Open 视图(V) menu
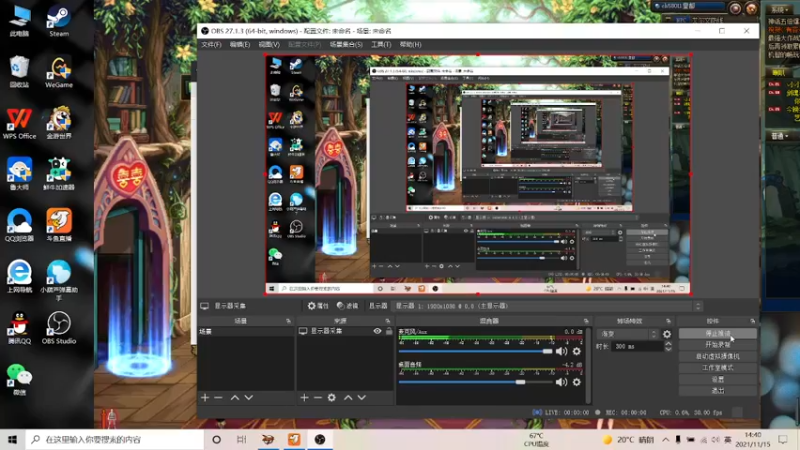The image size is (800, 450). pos(269,44)
